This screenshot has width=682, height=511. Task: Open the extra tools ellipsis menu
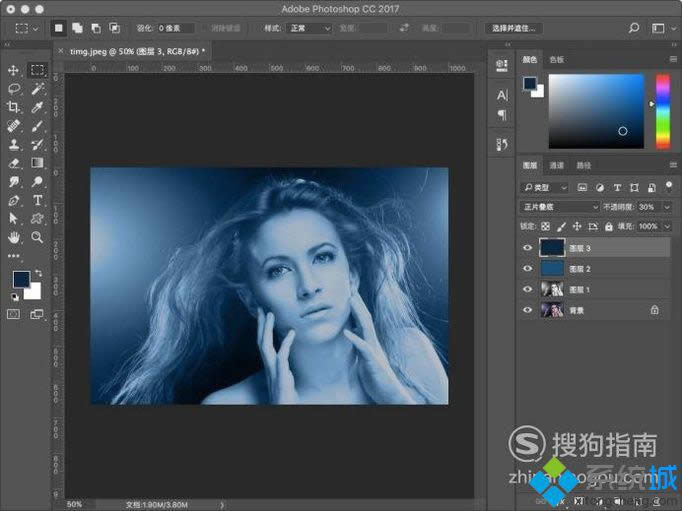[x=13, y=256]
